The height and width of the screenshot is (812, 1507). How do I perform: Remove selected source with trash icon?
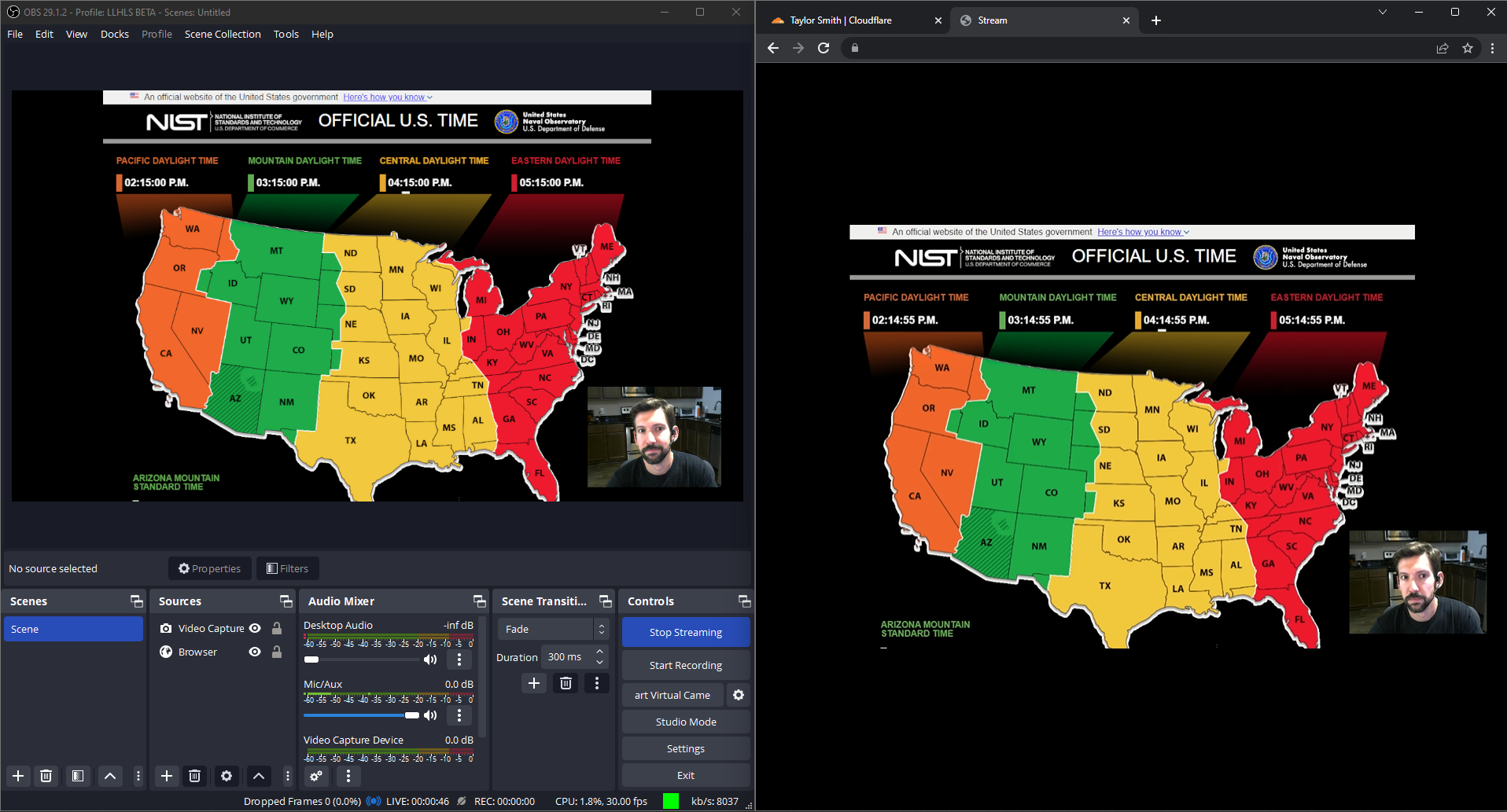click(195, 776)
